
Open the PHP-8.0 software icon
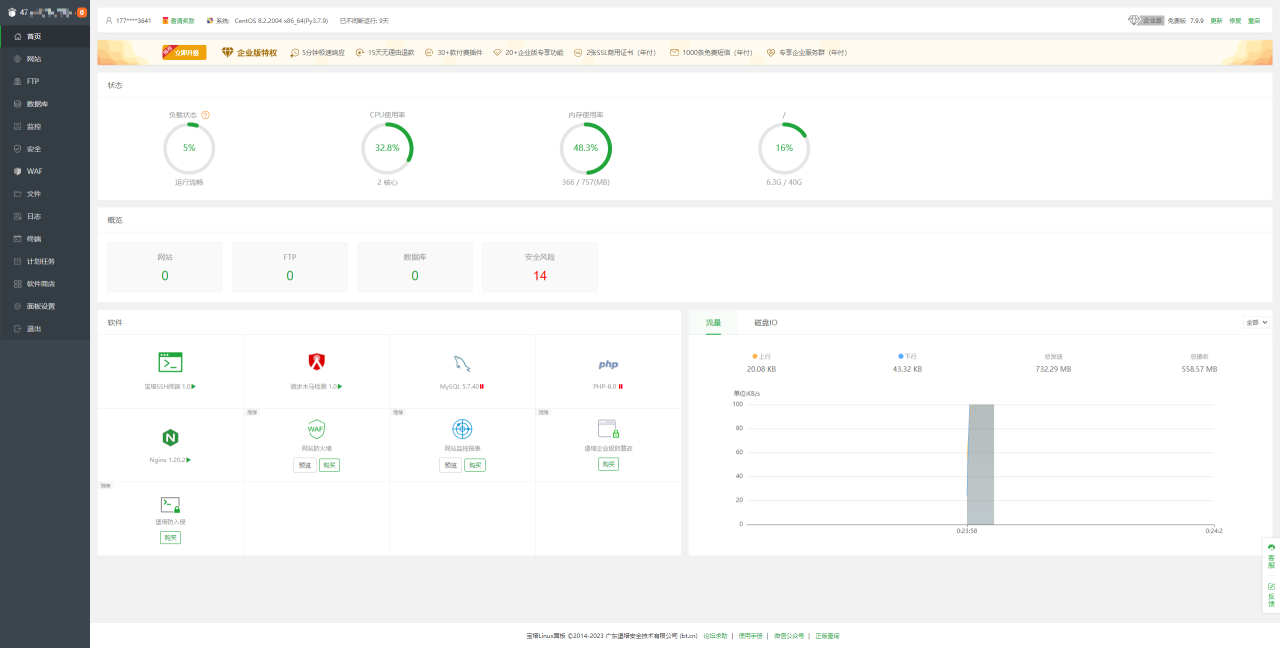(608, 364)
